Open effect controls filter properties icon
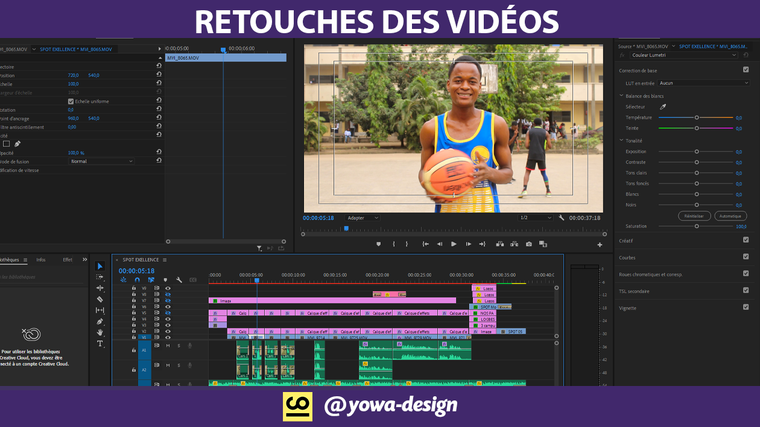The height and width of the screenshot is (427, 760). [x=259, y=248]
